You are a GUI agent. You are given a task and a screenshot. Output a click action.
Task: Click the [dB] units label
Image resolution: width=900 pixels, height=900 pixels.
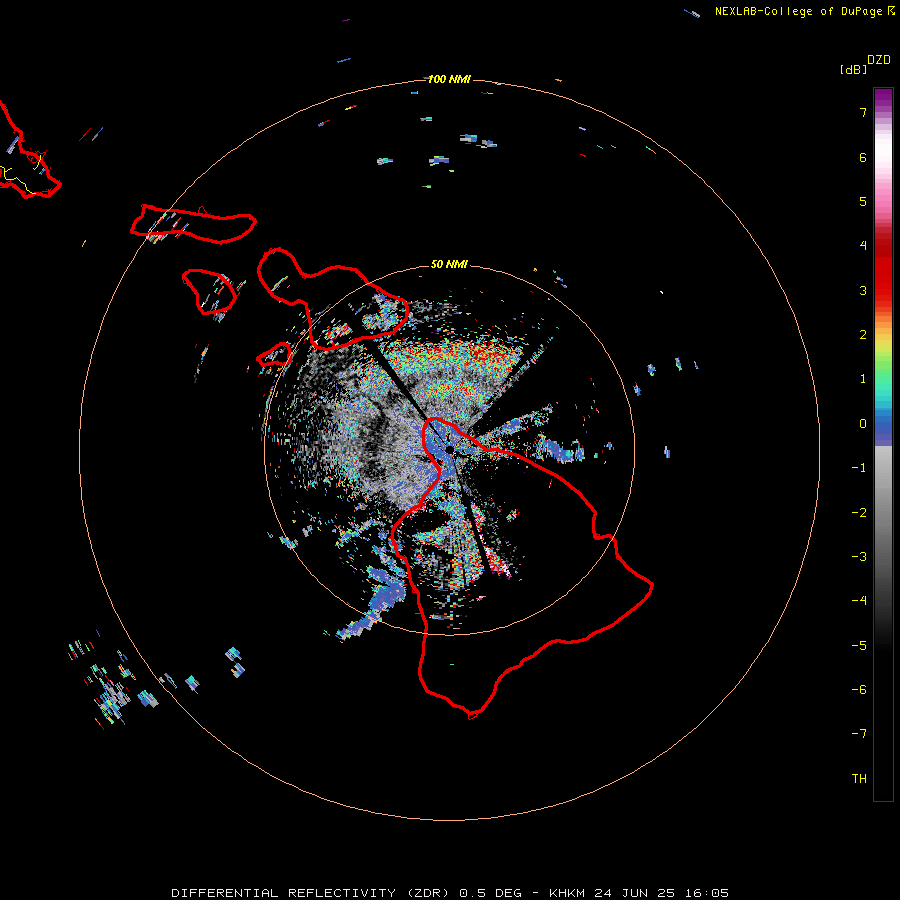854,69
